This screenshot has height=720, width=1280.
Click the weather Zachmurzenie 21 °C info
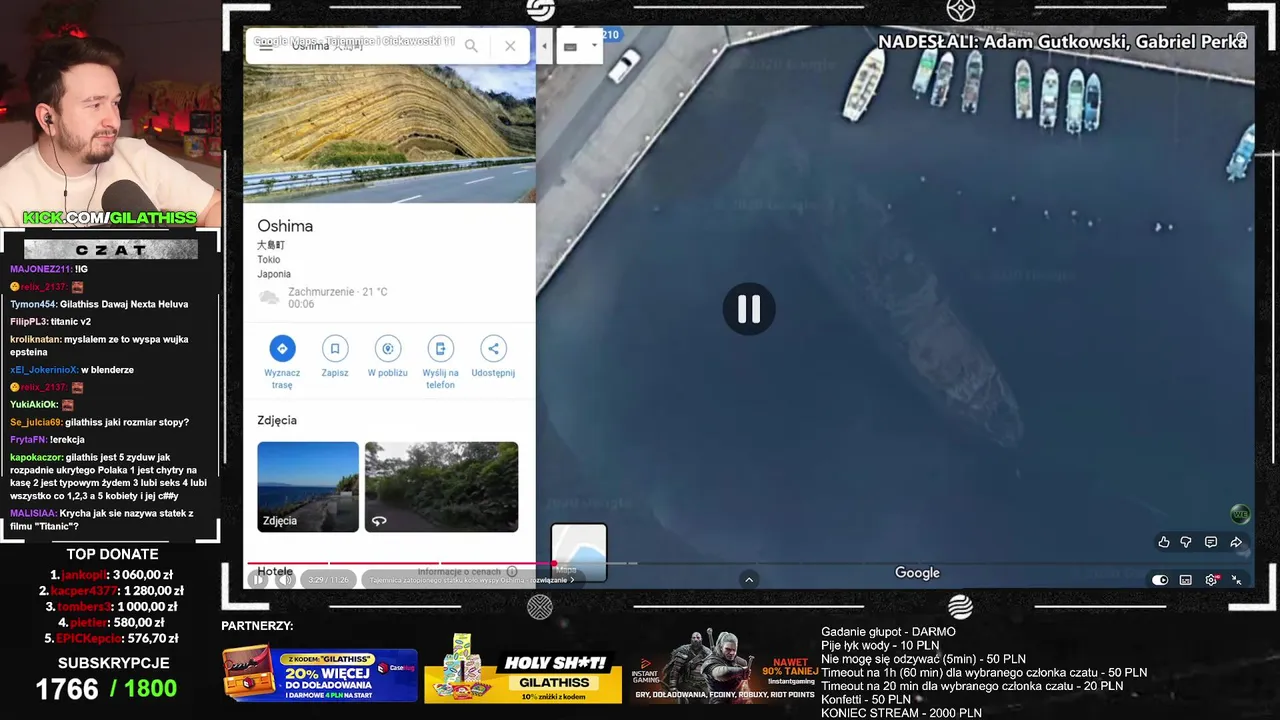pos(323,297)
